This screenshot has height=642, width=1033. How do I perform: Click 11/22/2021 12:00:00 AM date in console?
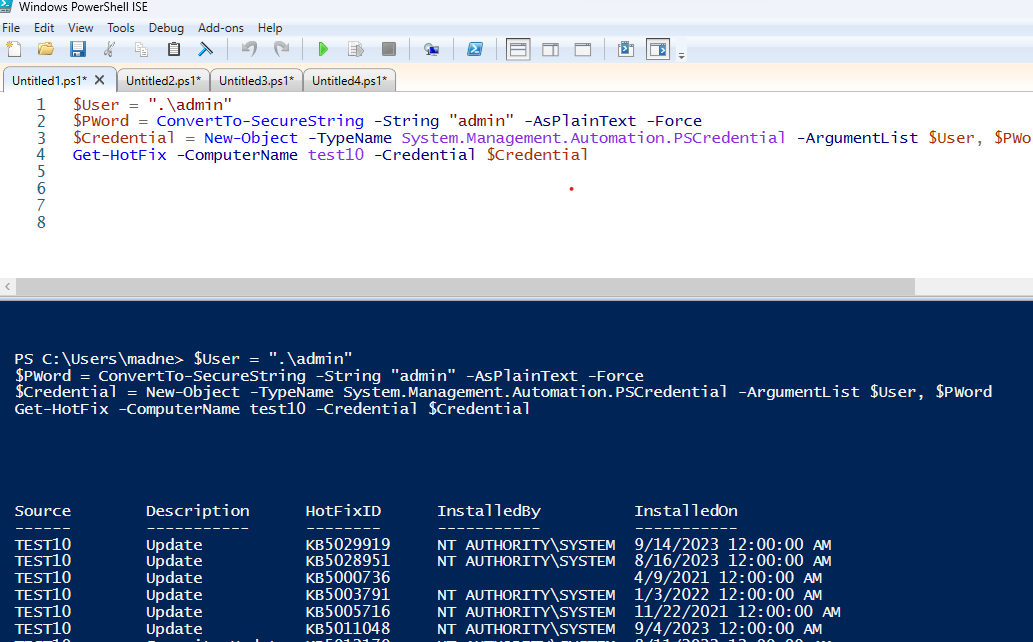tap(737, 612)
